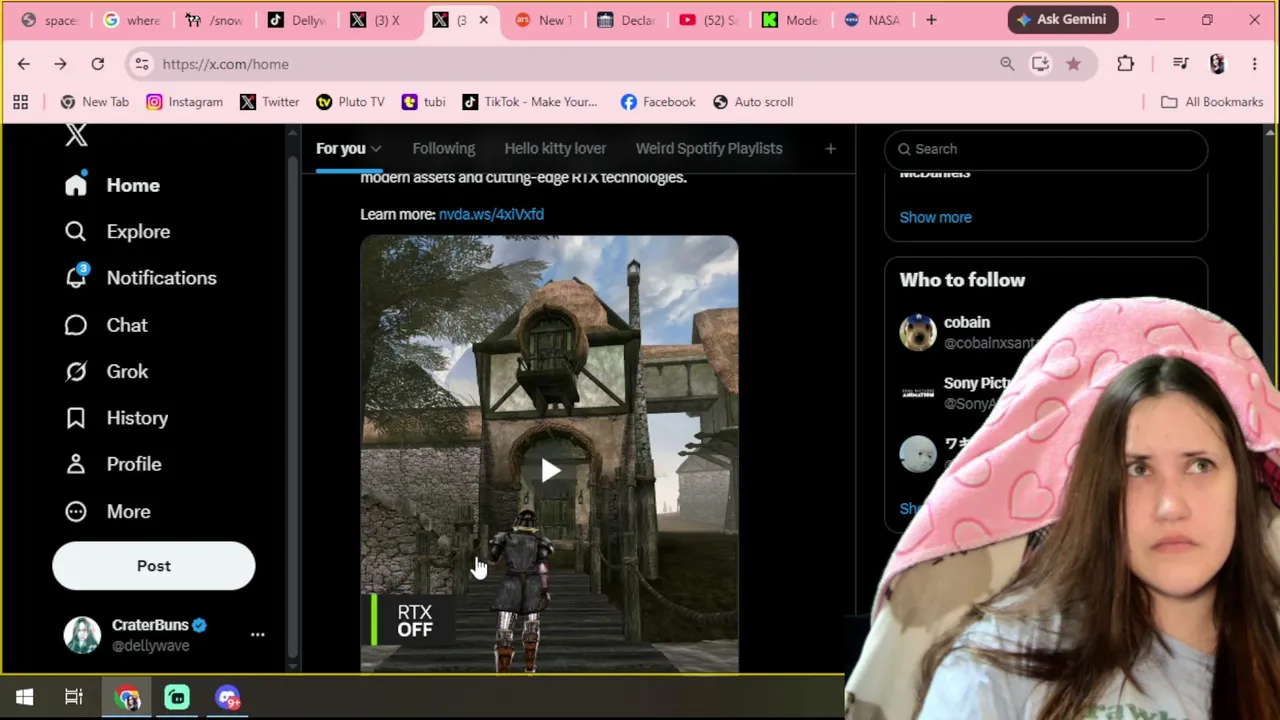Click the CraterBuns profile avatar
The width and height of the screenshot is (1280, 720).
(x=82, y=635)
